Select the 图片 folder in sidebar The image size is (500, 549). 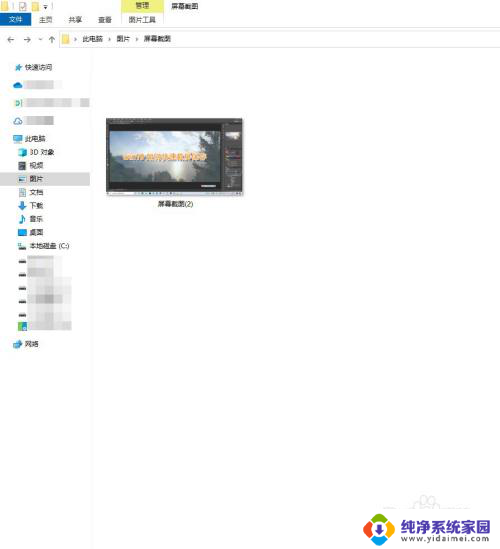pyautogui.click(x=45, y=179)
